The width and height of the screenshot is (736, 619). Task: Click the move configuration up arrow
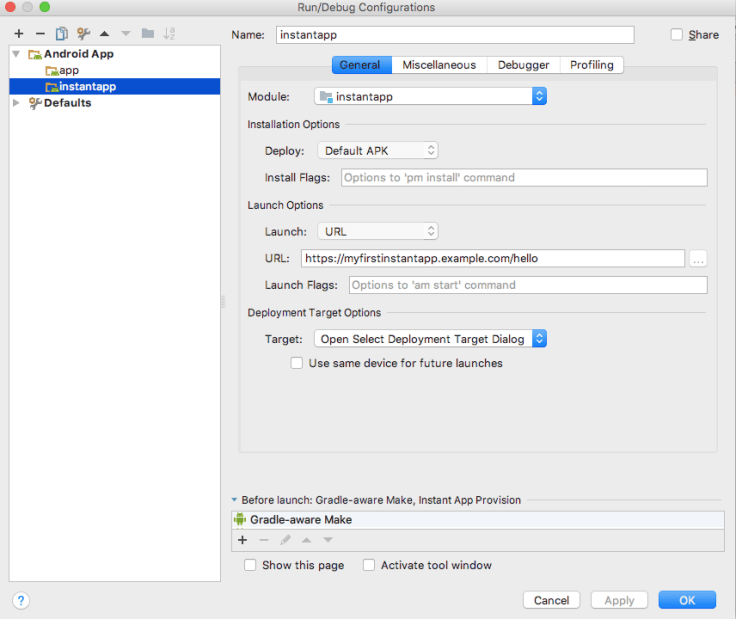pyautogui.click(x=105, y=34)
